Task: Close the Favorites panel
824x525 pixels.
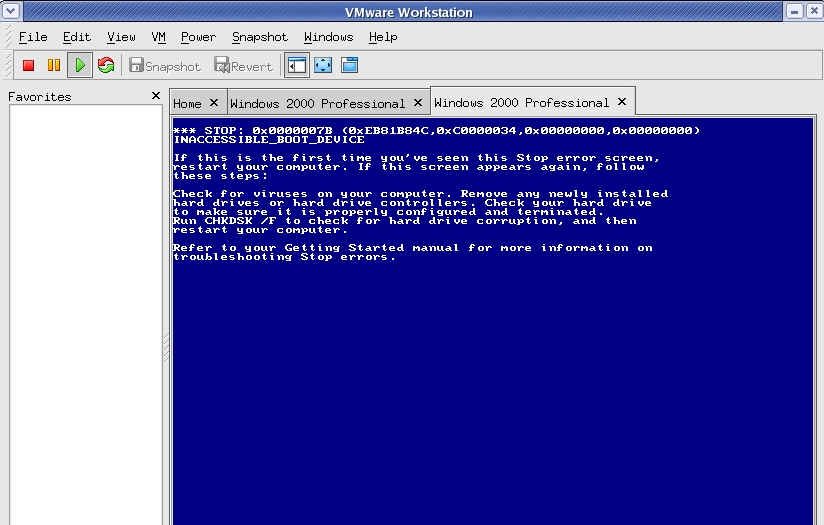Action: click(x=156, y=96)
